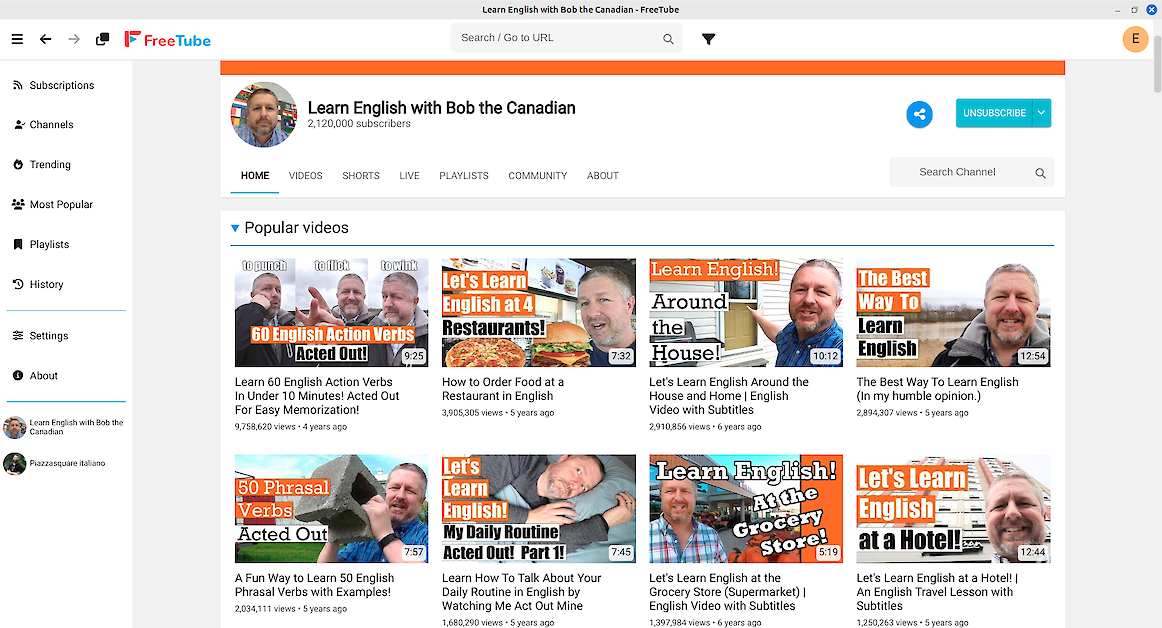Click the channel name heading 'Learn English with Bob the Canadian'

click(x=442, y=108)
